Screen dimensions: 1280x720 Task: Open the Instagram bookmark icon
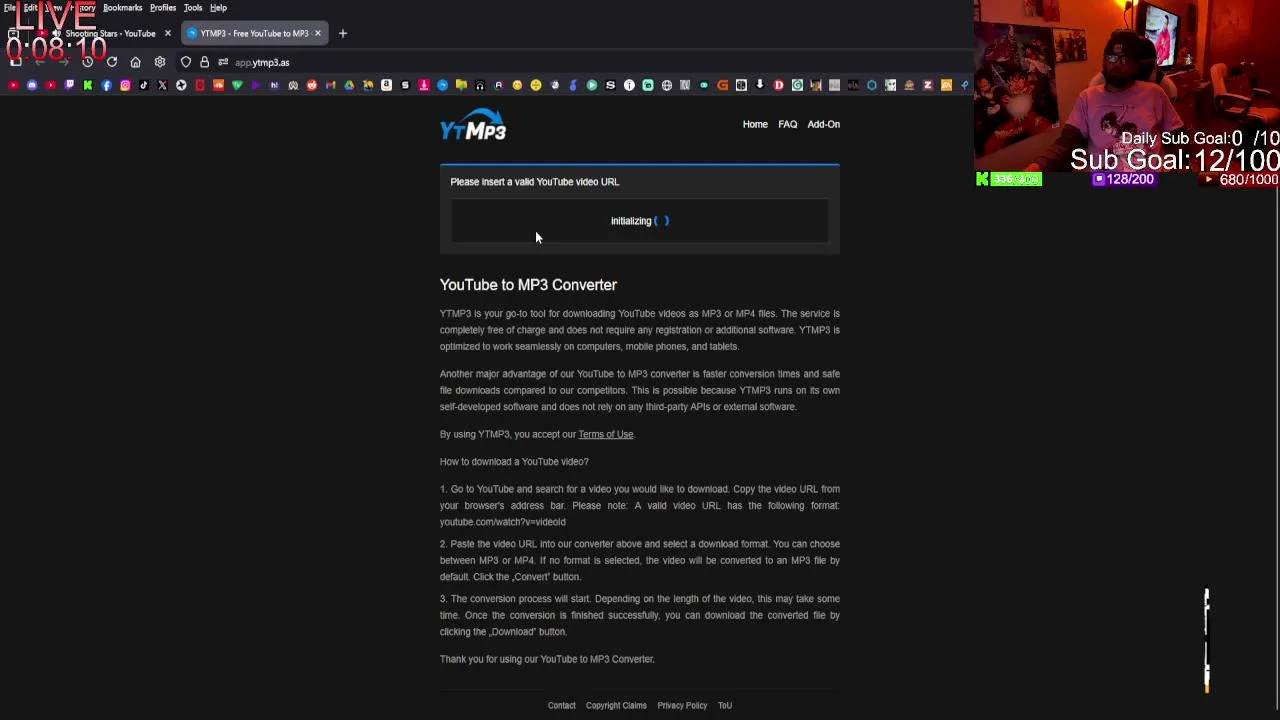[125, 85]
